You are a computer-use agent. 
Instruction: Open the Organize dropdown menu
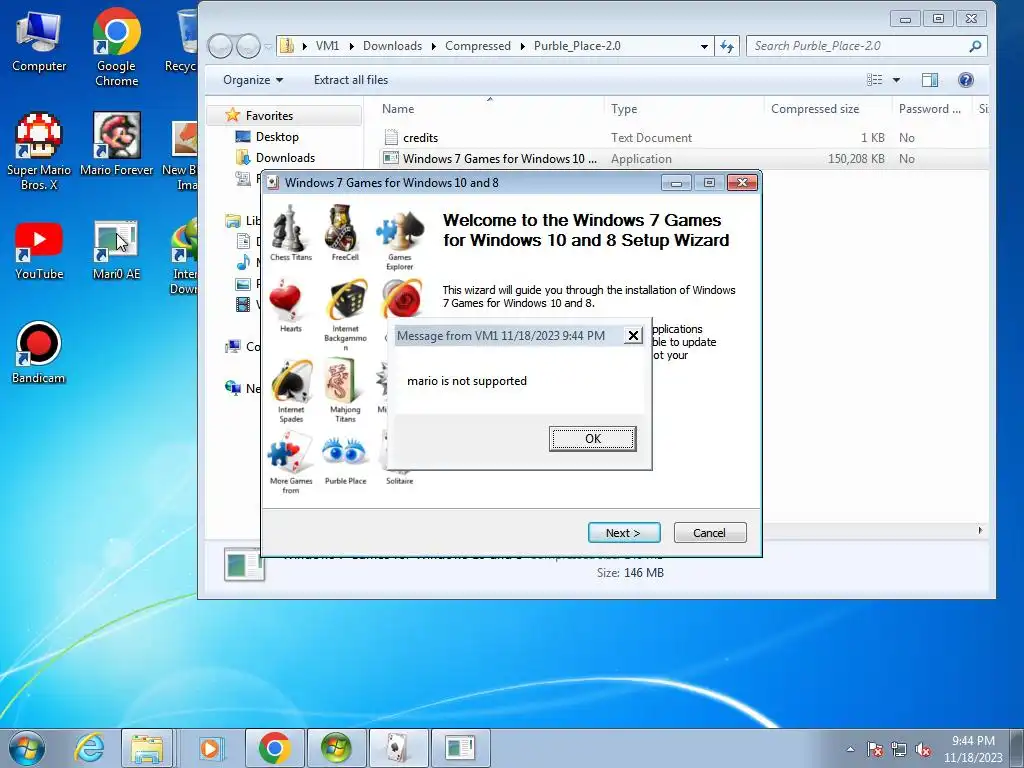point(253,80)
